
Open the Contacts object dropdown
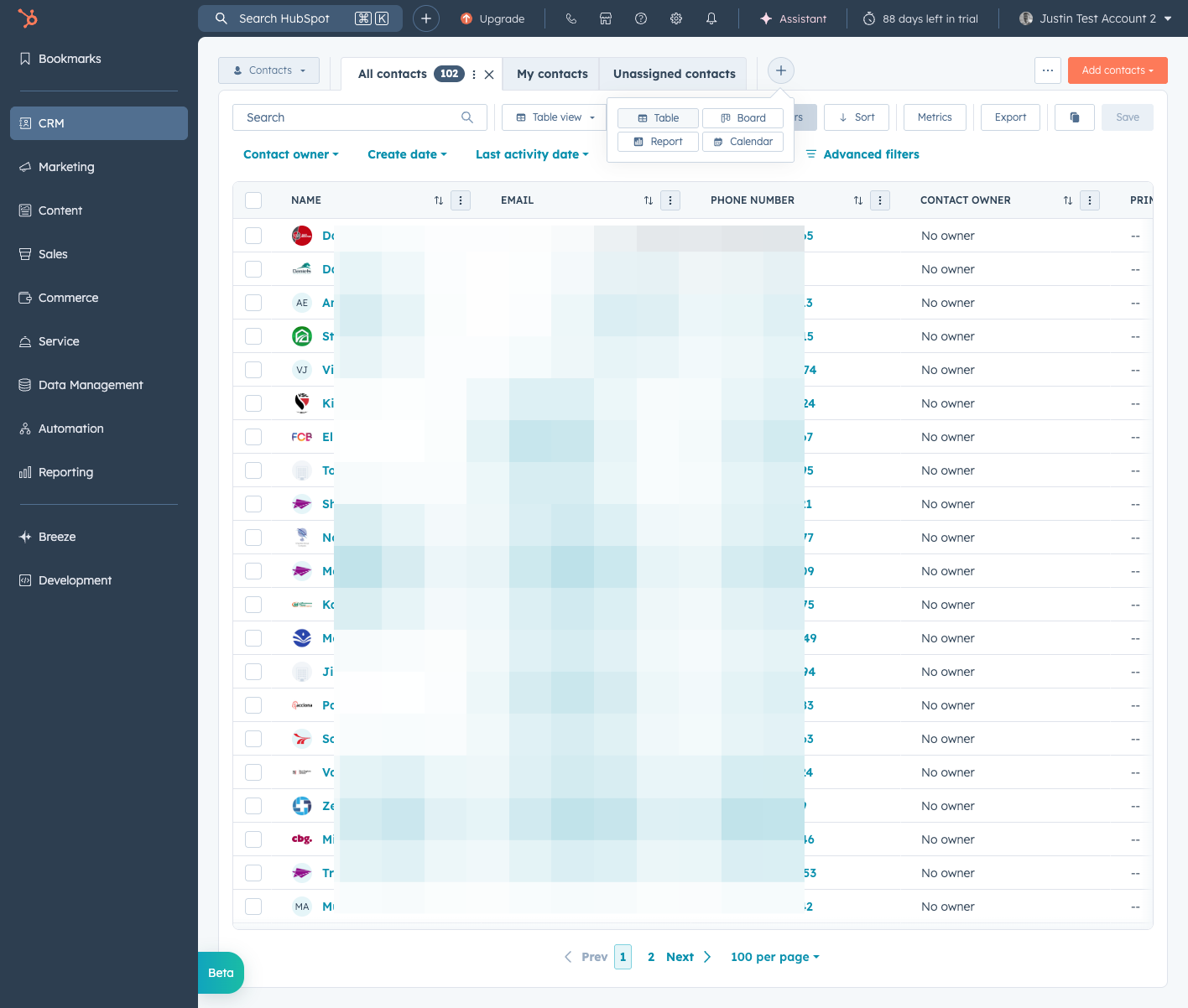tap(268, 70)
